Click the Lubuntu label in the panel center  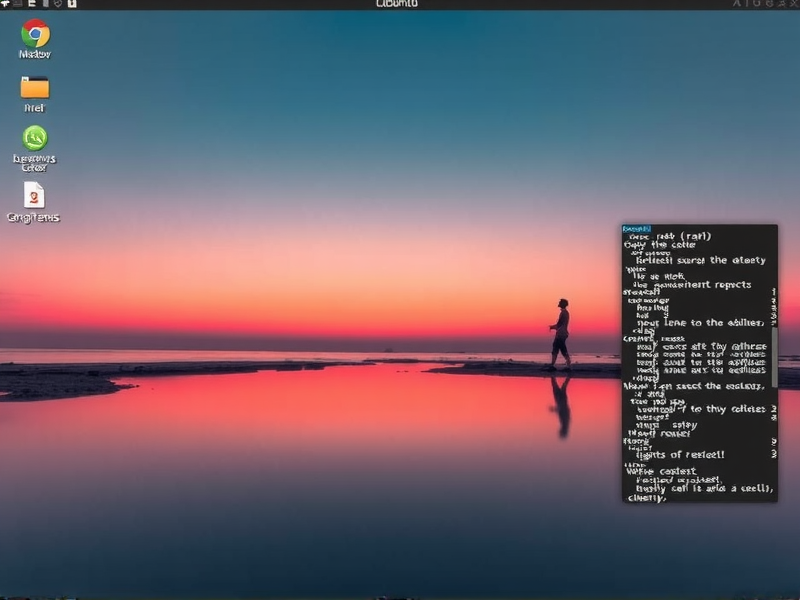[x=400, y=4]
